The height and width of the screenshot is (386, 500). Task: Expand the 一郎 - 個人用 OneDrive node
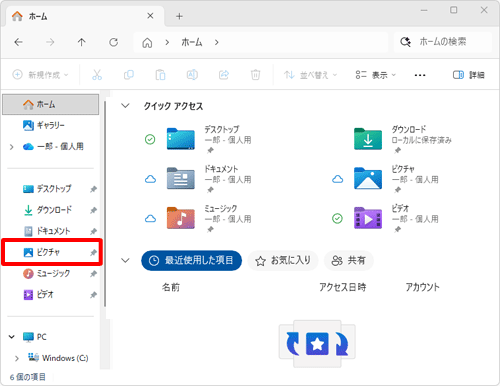click(x=12, y=147)
